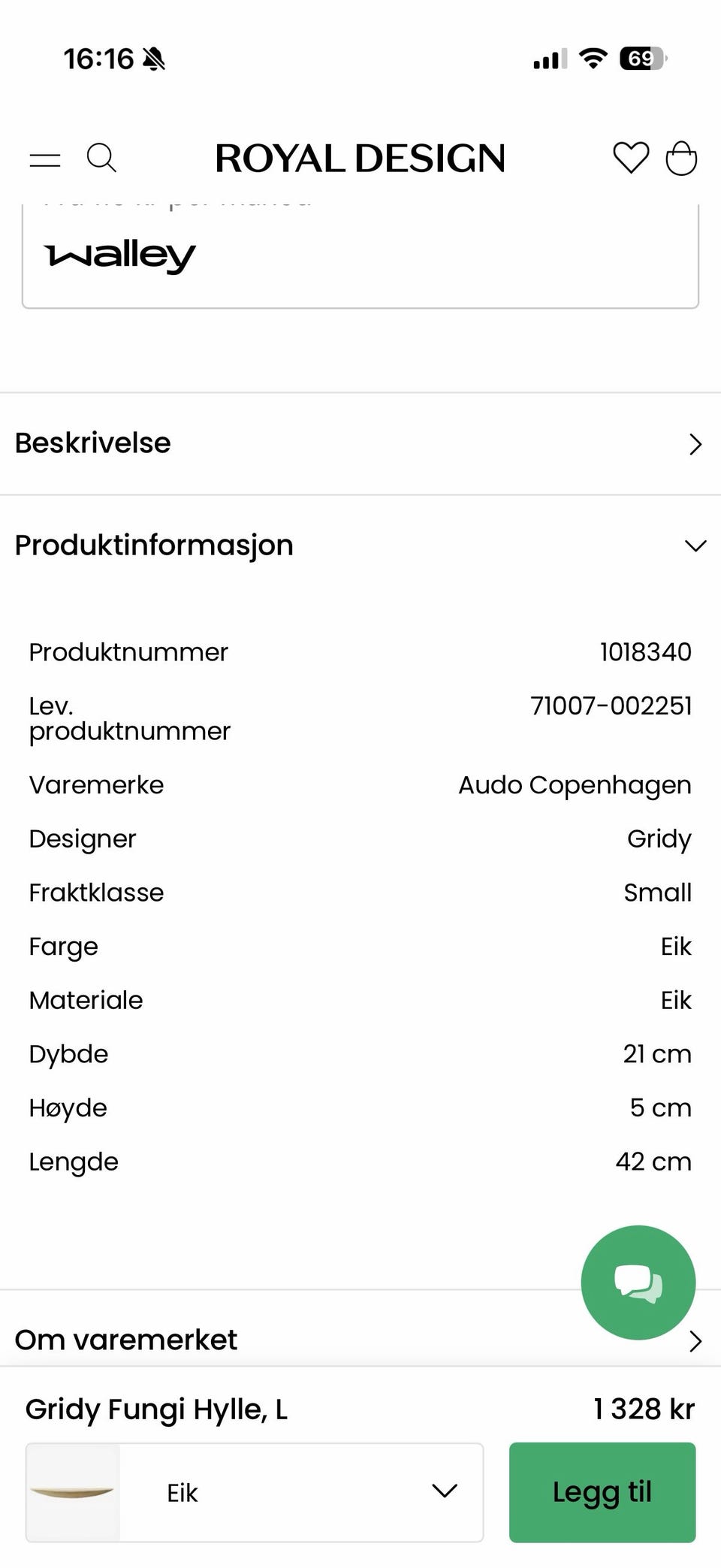Tap the shelf product thumbnail
This screenshot has height=1568, width=721.
[73, 1492]
